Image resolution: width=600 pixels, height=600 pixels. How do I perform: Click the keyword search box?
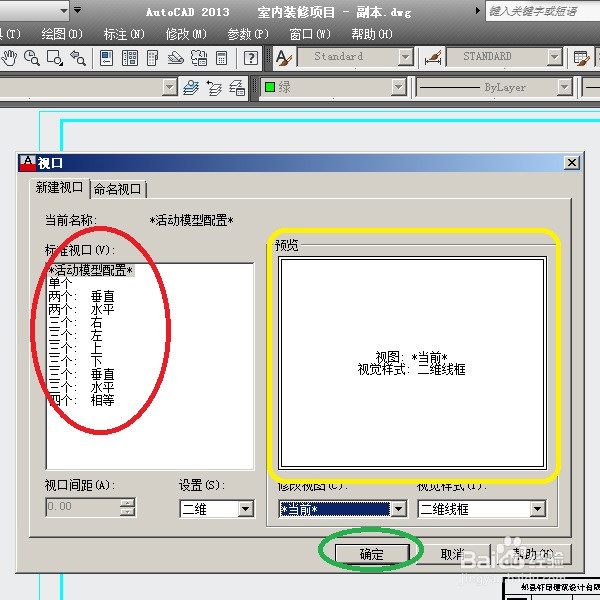tap(542, 11)
